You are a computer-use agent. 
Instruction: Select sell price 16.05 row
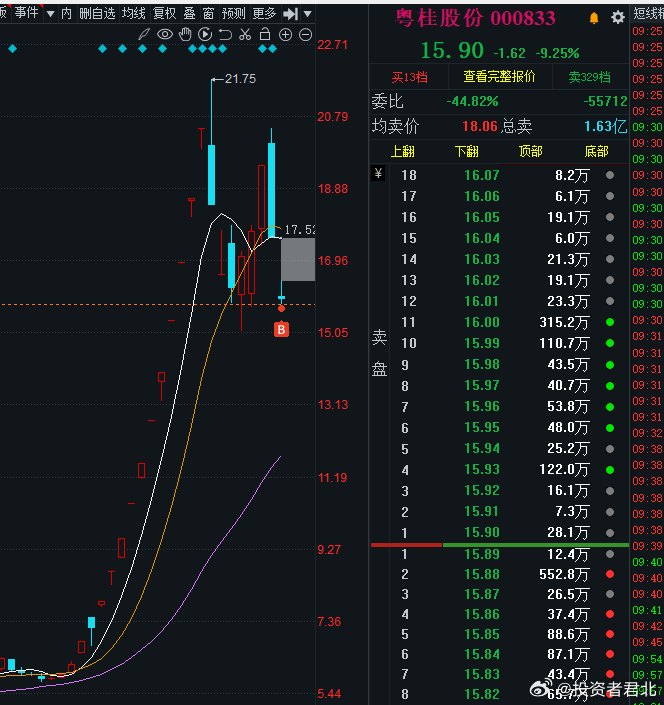(499, 217)
